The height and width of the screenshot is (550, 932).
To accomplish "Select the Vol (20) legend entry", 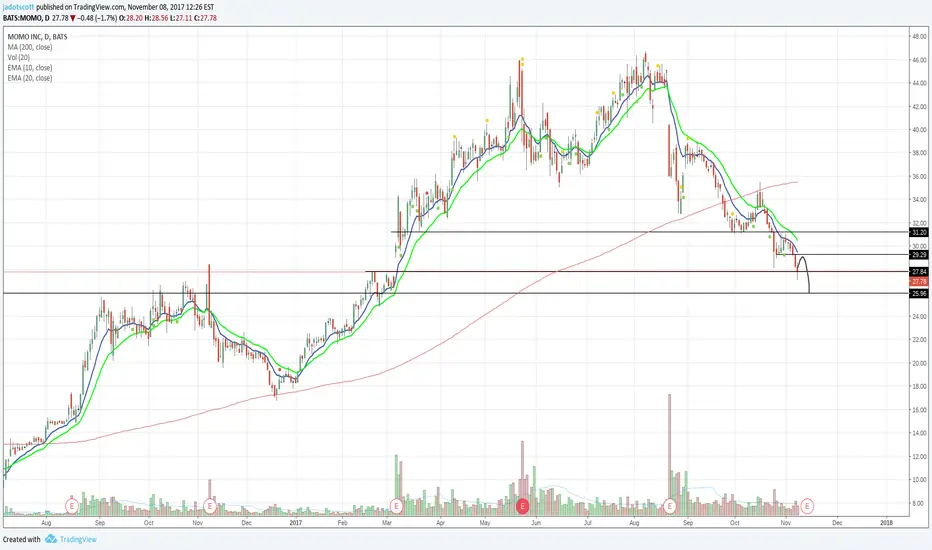I will [x=19, y=57].
